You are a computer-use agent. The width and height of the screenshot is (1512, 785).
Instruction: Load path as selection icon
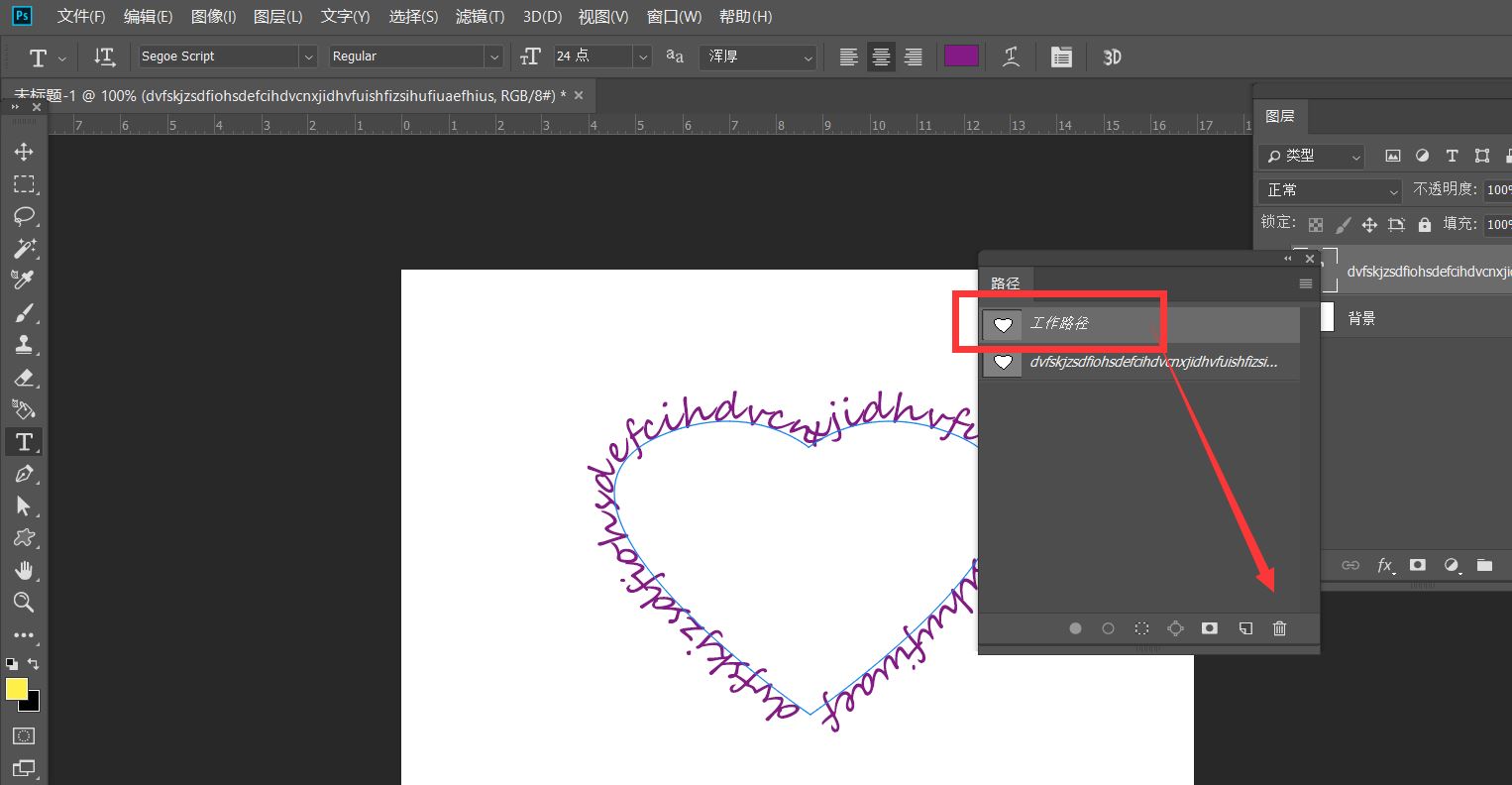tap(1141, 628)
